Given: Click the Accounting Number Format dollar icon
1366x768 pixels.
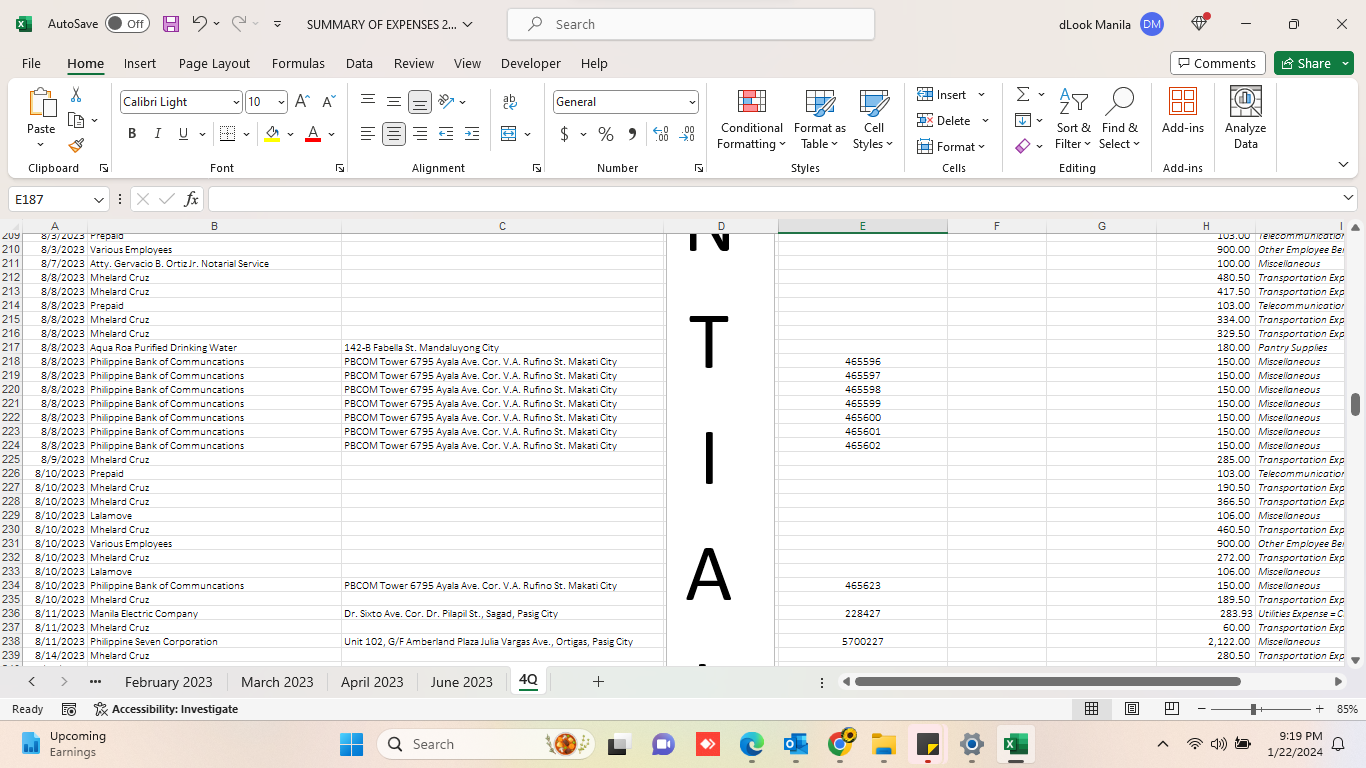Looking at the screenshot, I should (x=564, y=134).
